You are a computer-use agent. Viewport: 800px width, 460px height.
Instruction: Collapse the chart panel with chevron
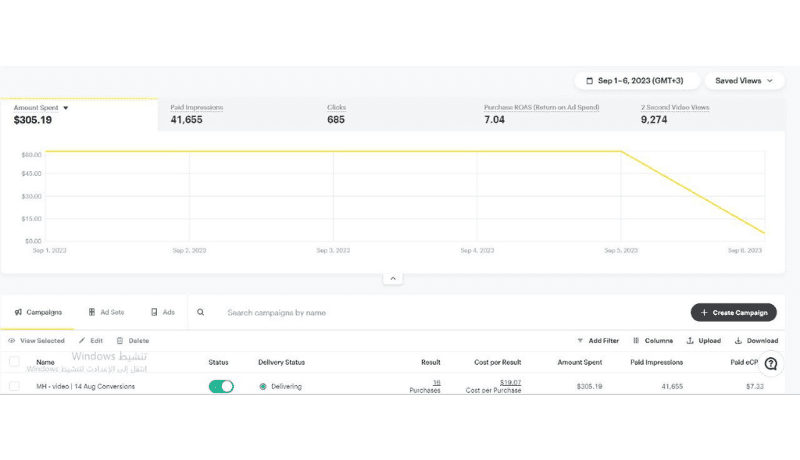pyautogui.click(x=393, y=279)
